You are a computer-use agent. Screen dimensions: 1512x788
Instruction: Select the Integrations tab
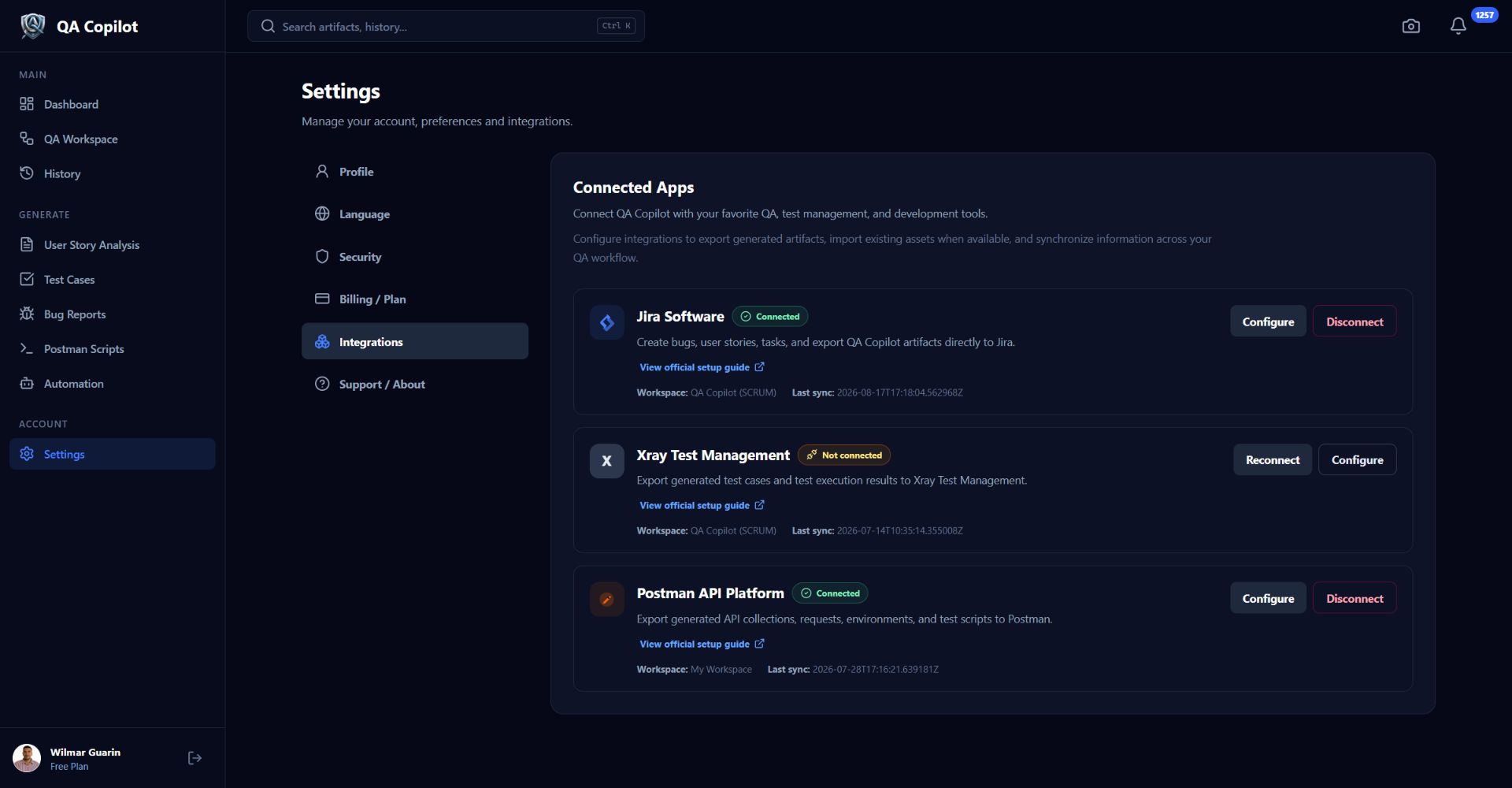click(415, 341)
